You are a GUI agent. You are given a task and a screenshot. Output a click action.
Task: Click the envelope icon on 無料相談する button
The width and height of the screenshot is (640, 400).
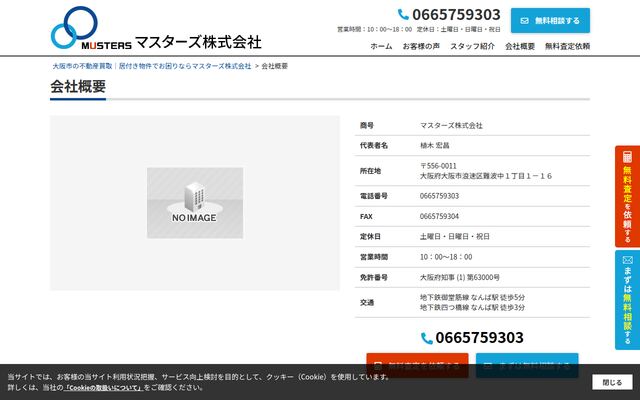(x=524, y=20)
